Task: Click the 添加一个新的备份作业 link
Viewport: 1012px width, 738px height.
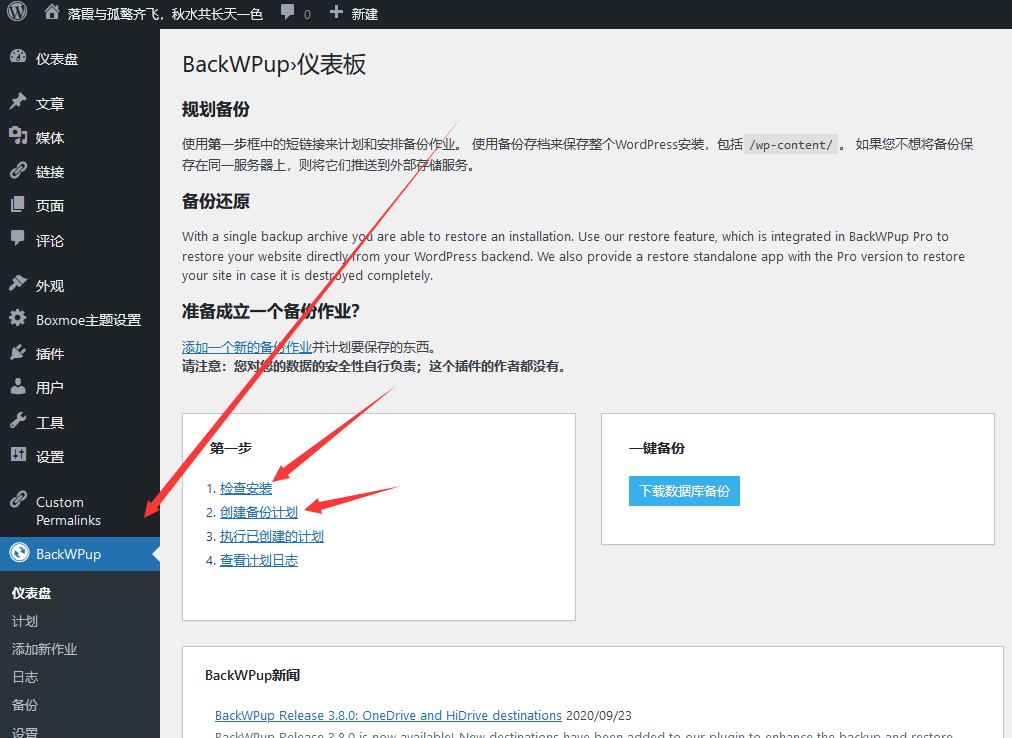Action: pyautogui.click(x=247, y=347)
